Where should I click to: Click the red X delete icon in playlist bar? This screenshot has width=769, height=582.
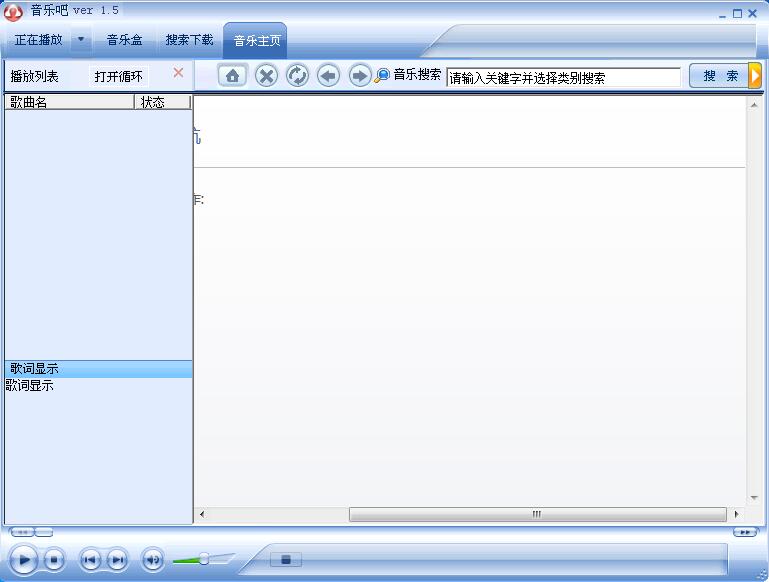pyautogui.click(x=178, y=73)
